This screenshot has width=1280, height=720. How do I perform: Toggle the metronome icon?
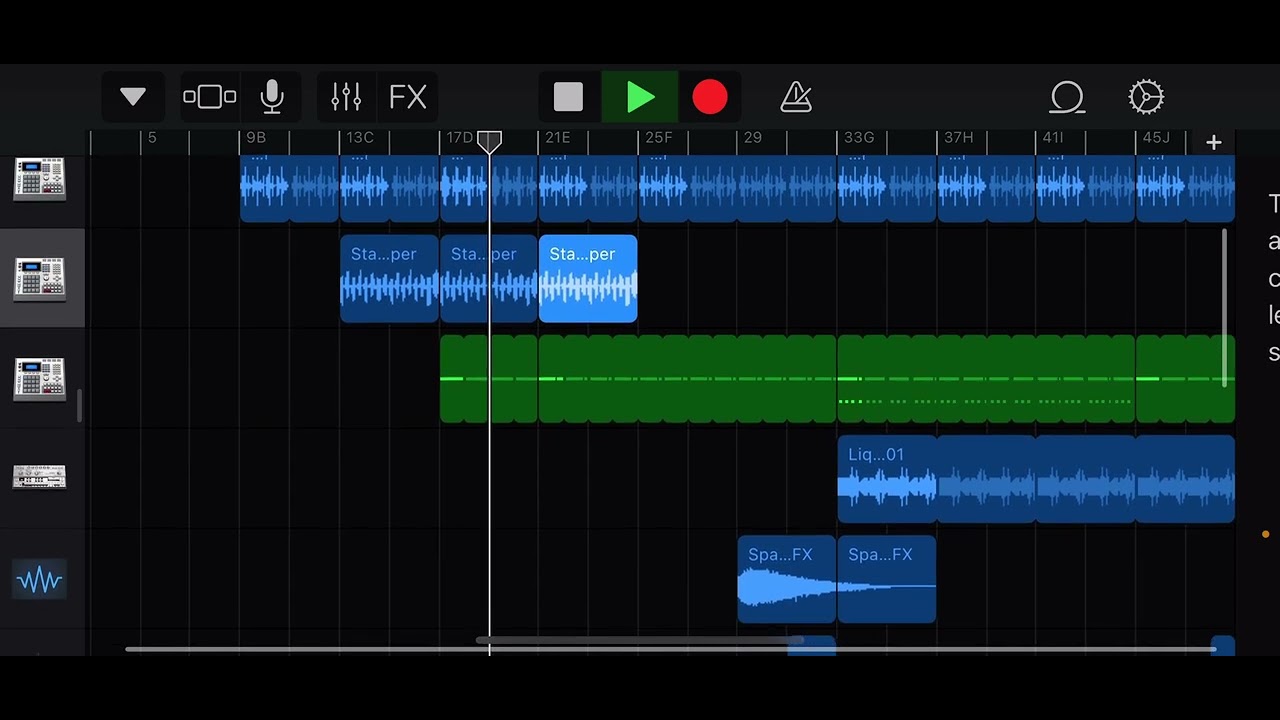click(796, 97)
